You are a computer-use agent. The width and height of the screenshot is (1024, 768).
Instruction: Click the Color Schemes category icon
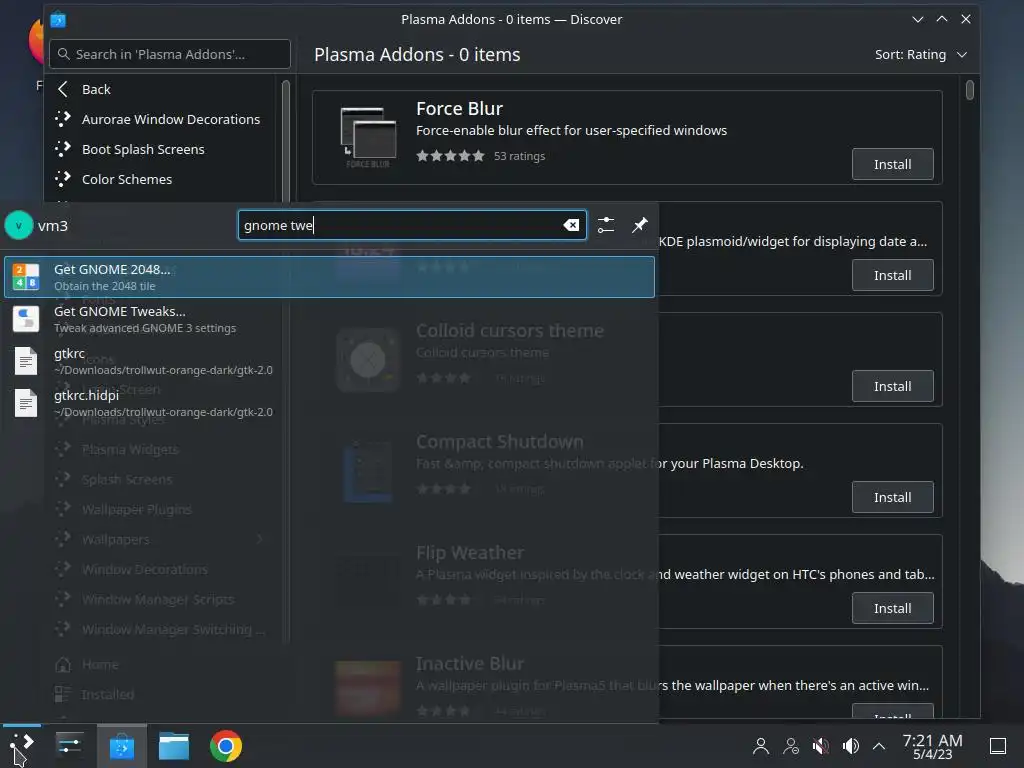coord(63,179)
